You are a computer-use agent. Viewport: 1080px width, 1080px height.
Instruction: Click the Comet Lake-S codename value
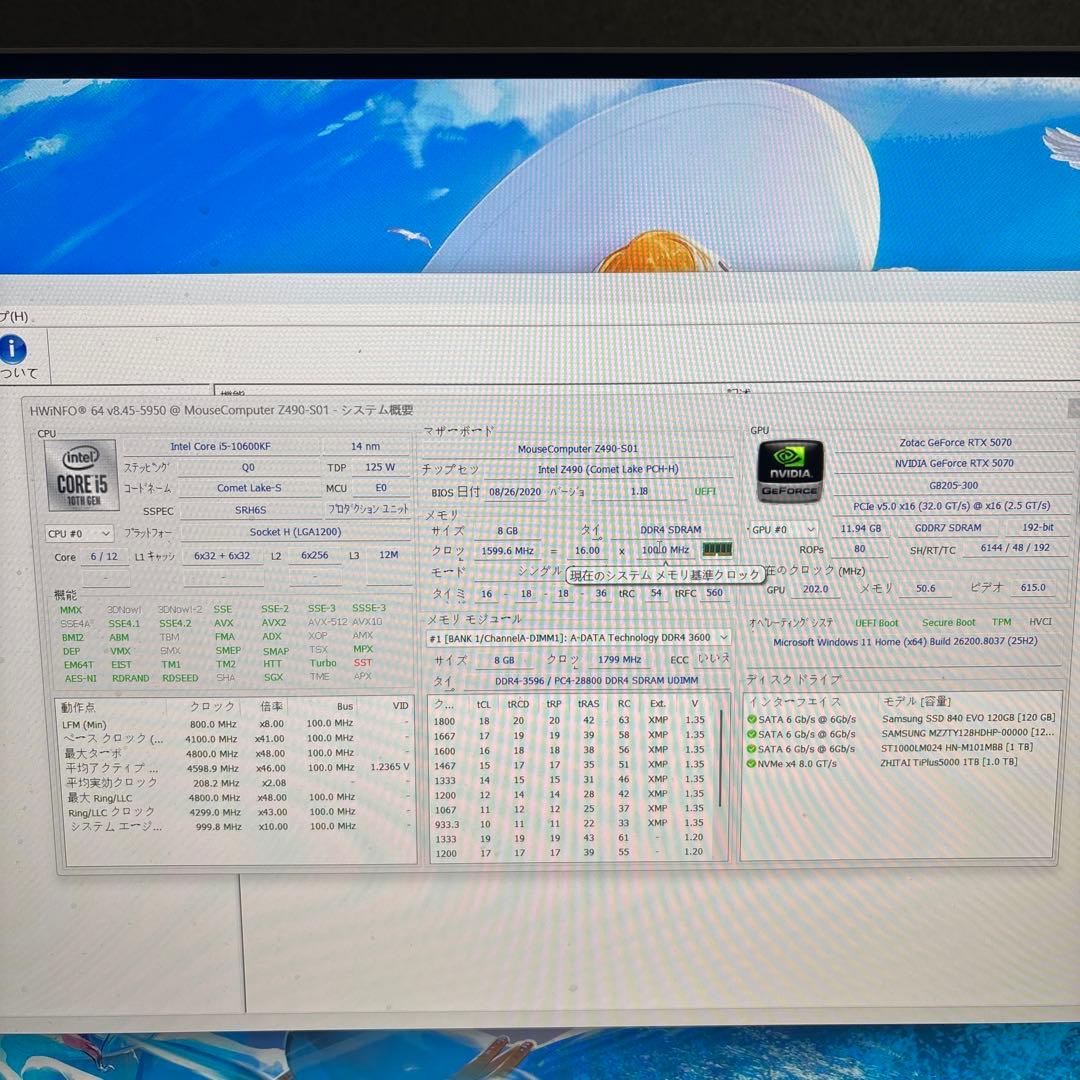tap(249, 488)
